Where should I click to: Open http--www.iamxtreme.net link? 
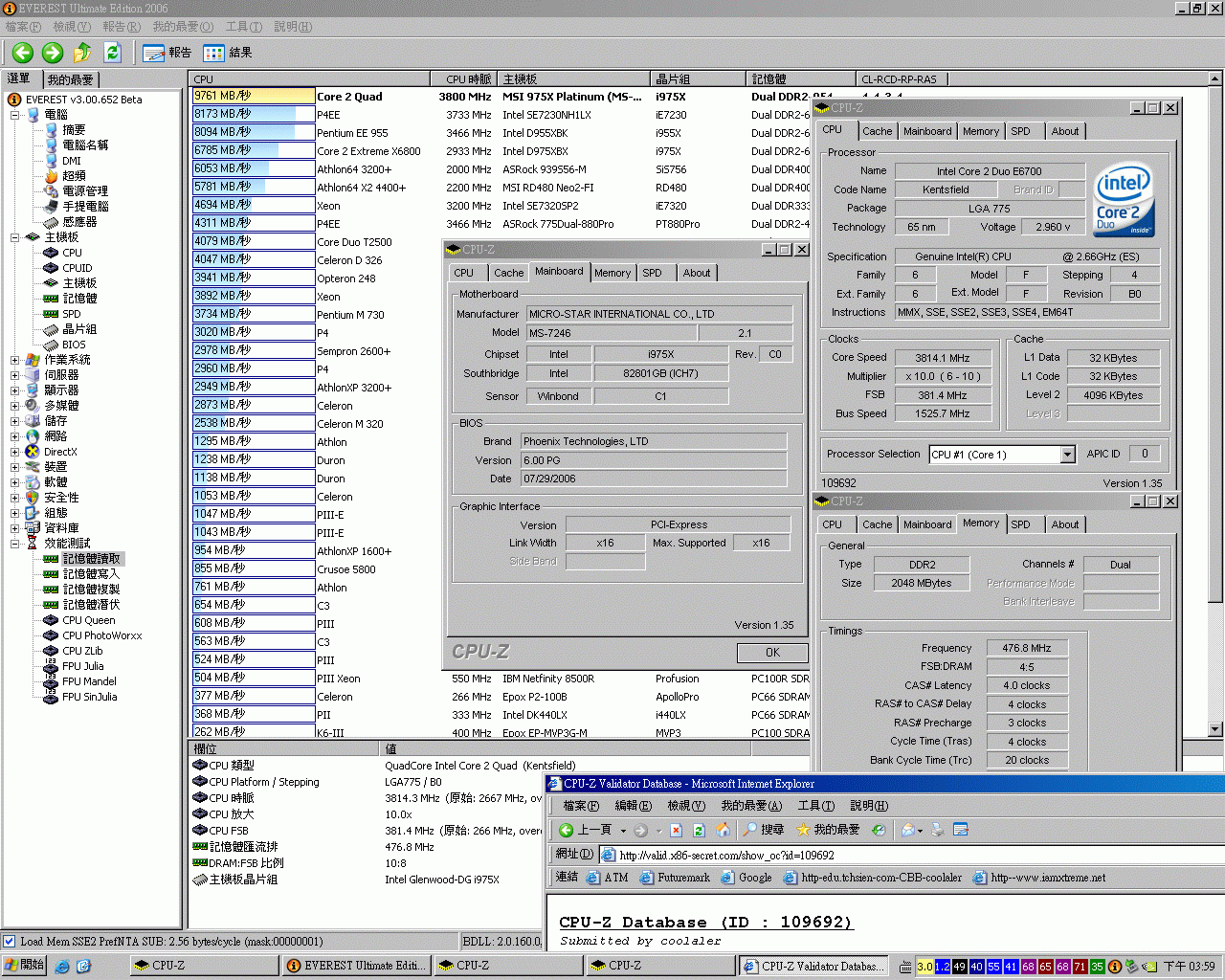pyautogui.click(x=1039, y=878)
